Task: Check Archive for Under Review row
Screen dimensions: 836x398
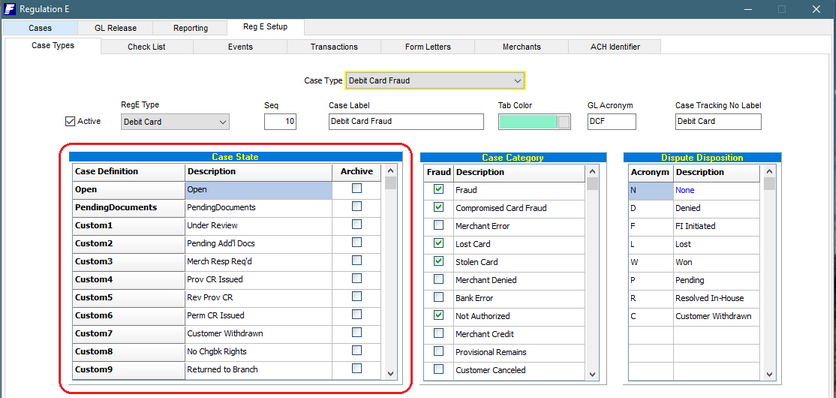Action: pos(357,224)
